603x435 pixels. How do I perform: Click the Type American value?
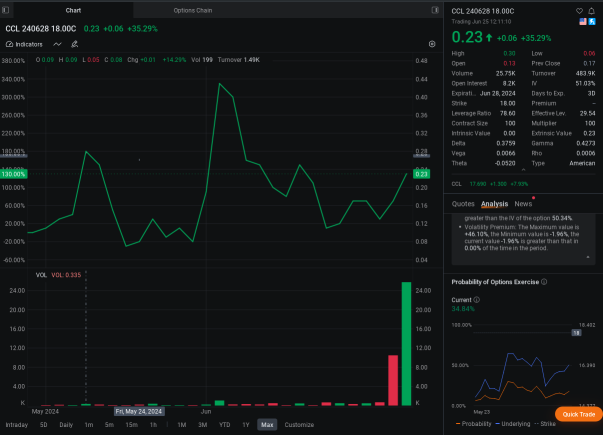582,163
